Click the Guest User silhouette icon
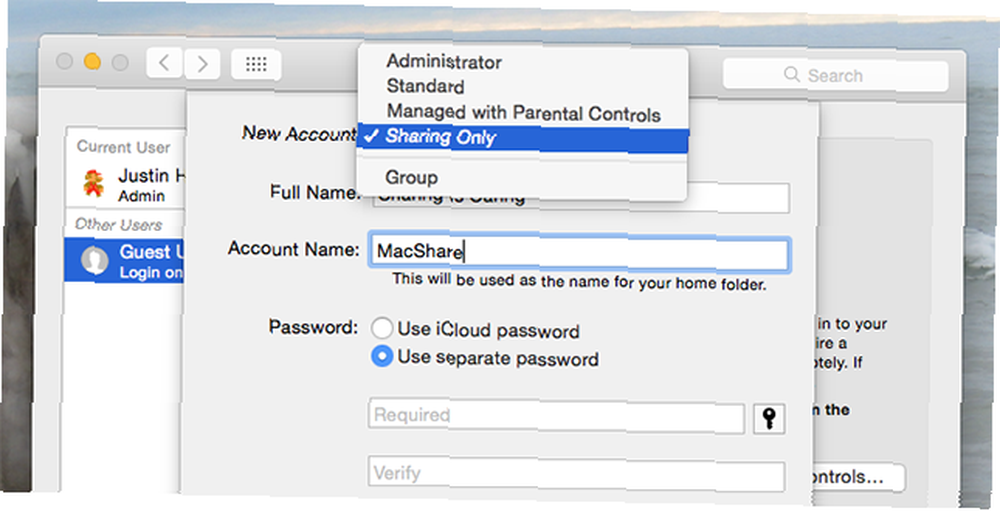Viewport: 1000px width, 511px height. 94,260
